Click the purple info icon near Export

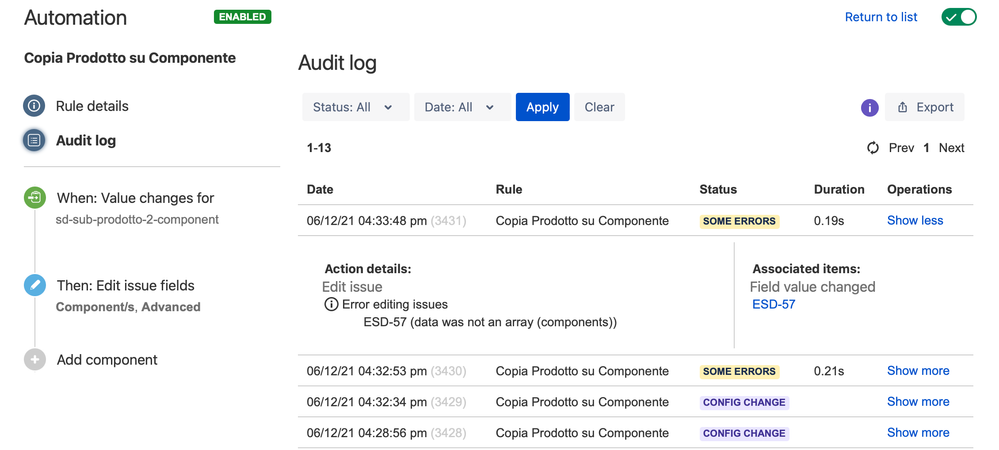870,107
